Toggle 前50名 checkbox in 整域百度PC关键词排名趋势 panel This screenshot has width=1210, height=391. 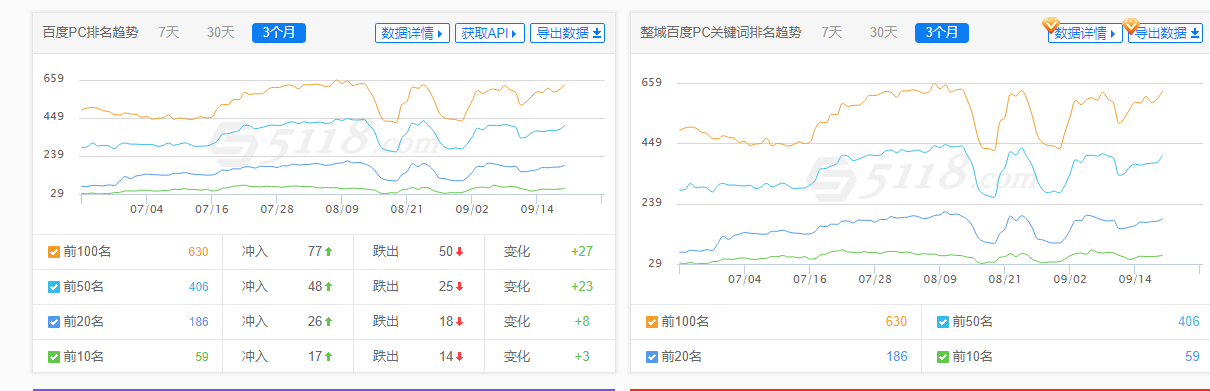(943, 322)
